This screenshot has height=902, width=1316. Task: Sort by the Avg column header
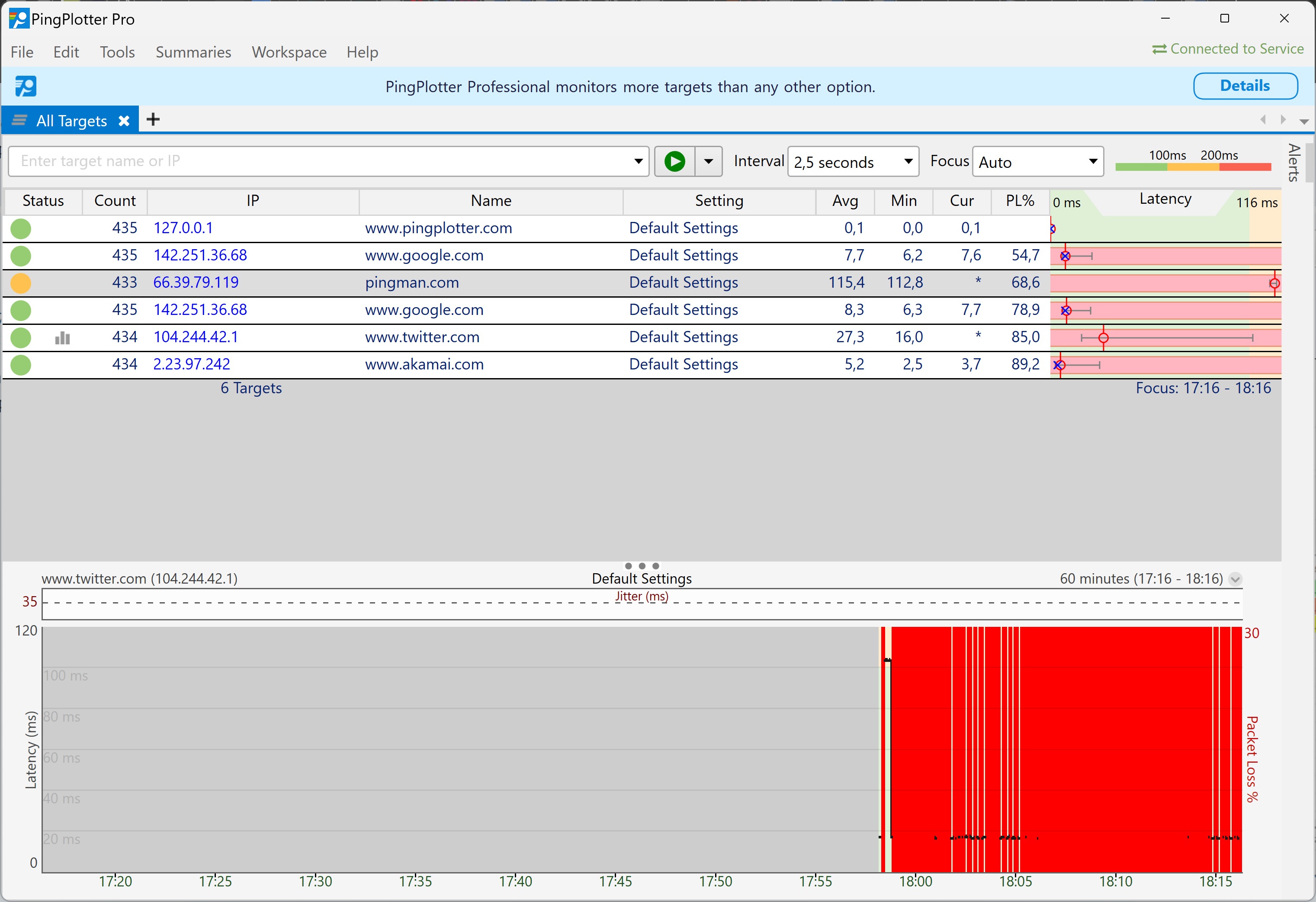click(x=845, y=201)
